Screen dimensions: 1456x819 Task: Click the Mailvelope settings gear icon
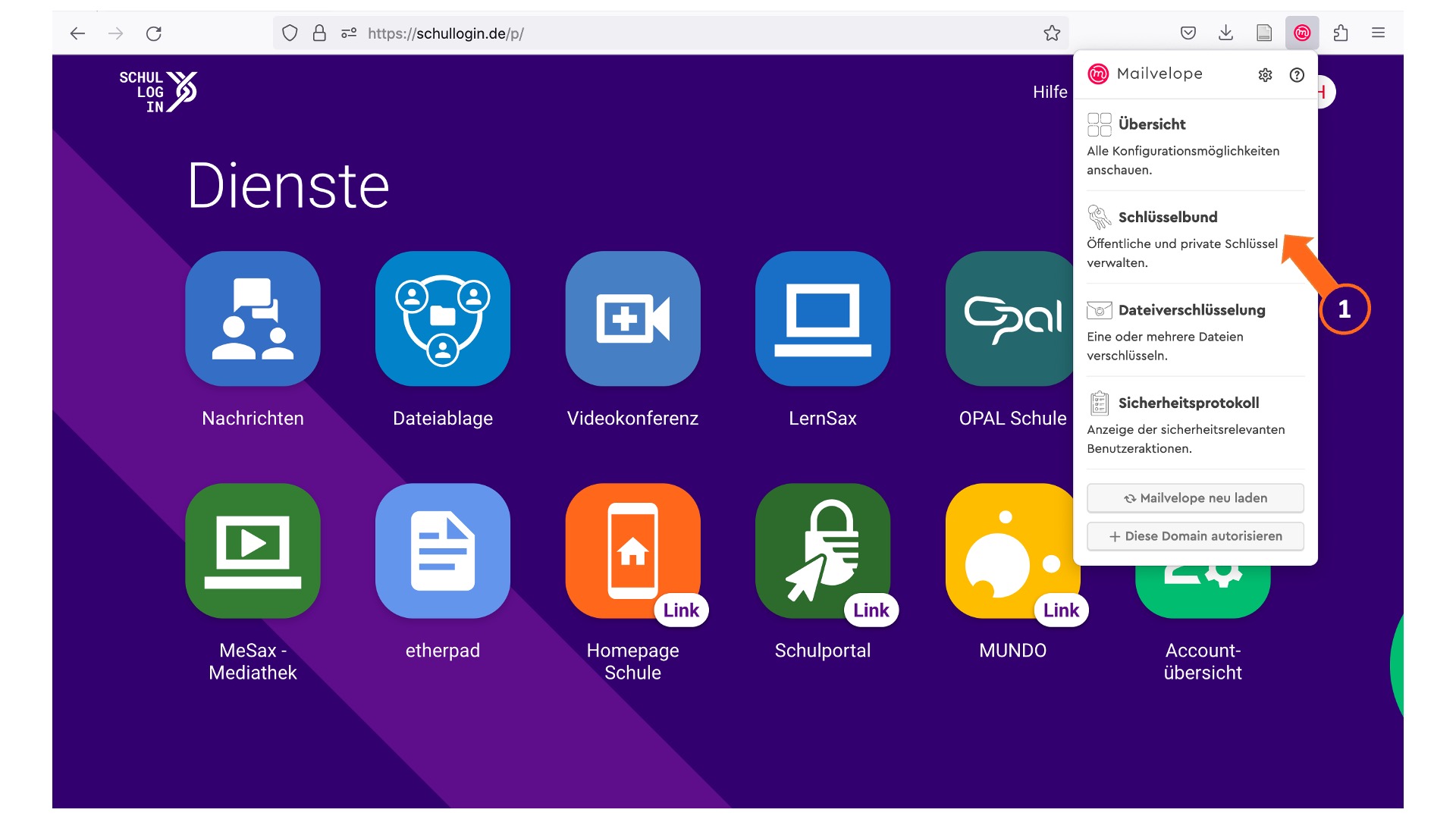(1265, 74)
